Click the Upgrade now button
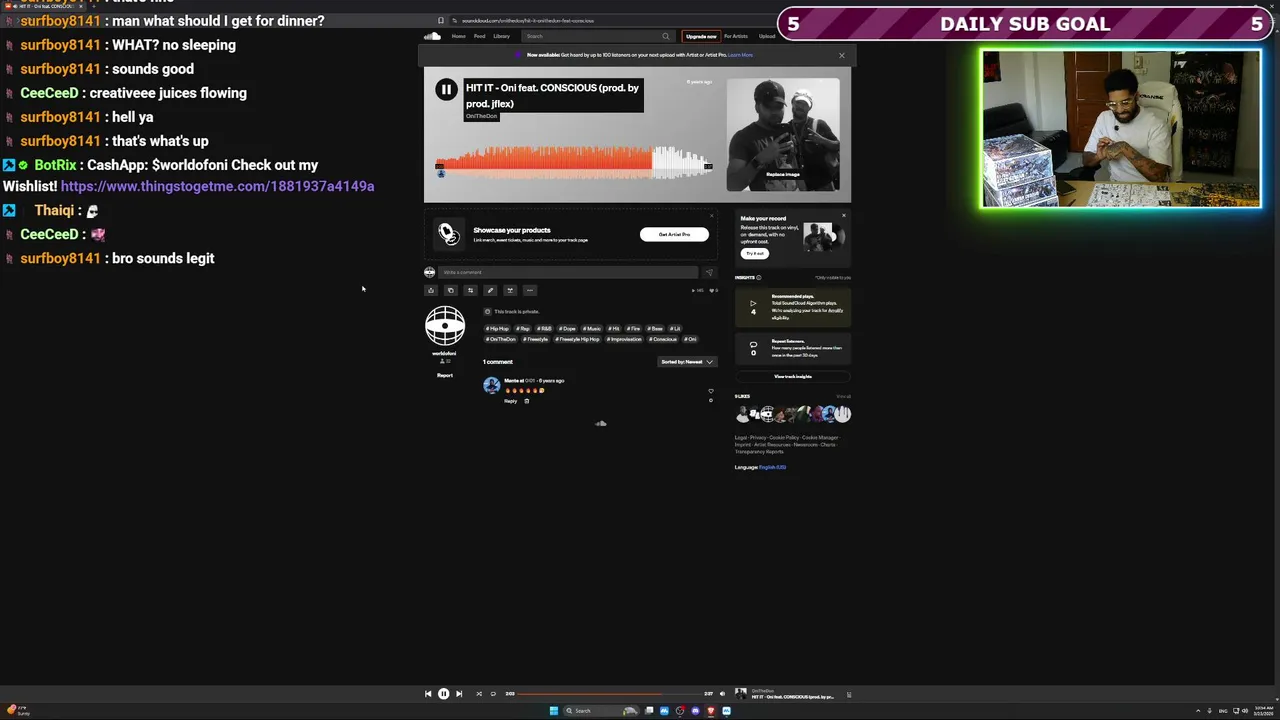This screenshot has height=720, width=1280. [701, 36]
